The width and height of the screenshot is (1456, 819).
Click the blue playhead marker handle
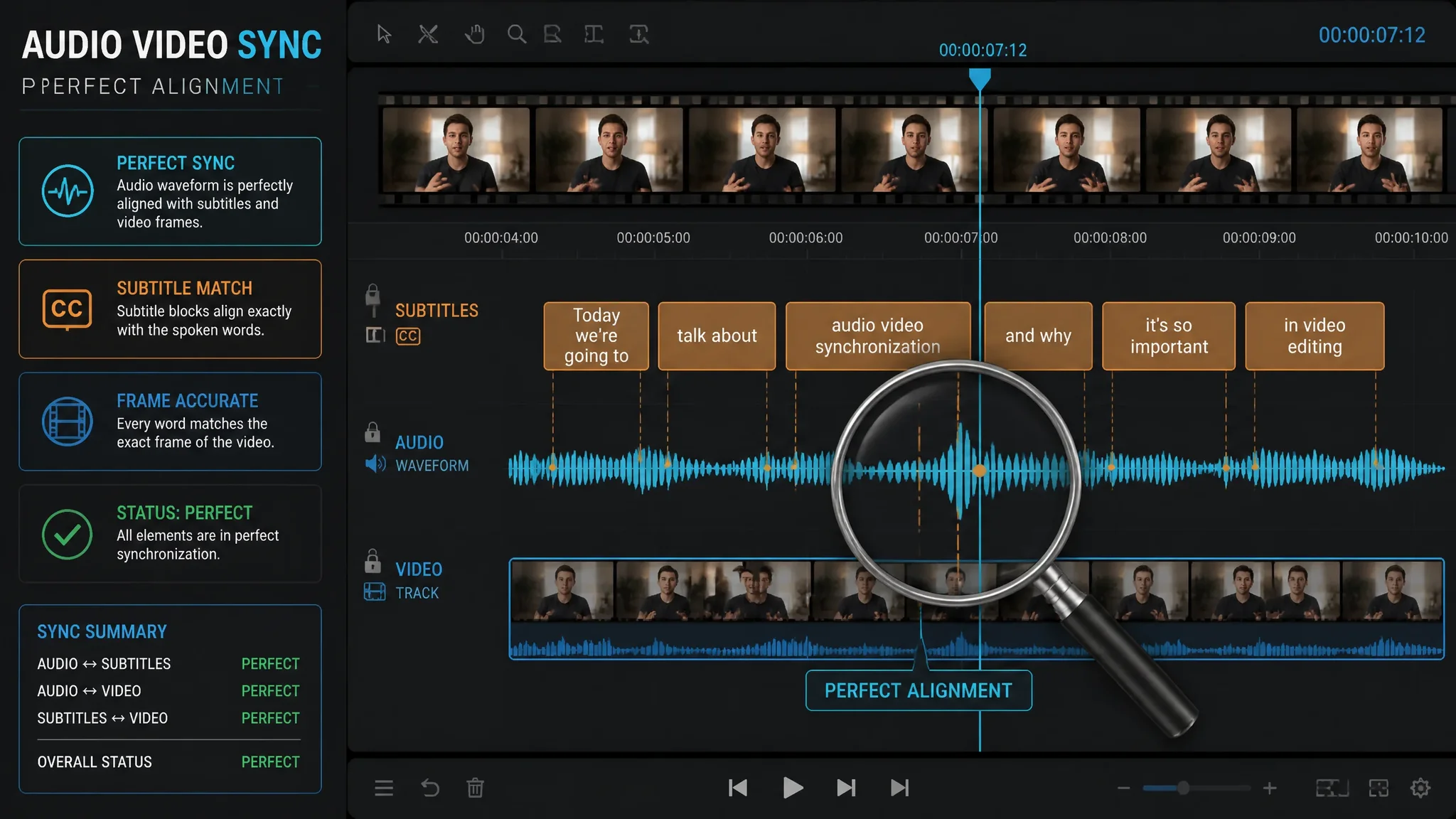coord(980,78)
